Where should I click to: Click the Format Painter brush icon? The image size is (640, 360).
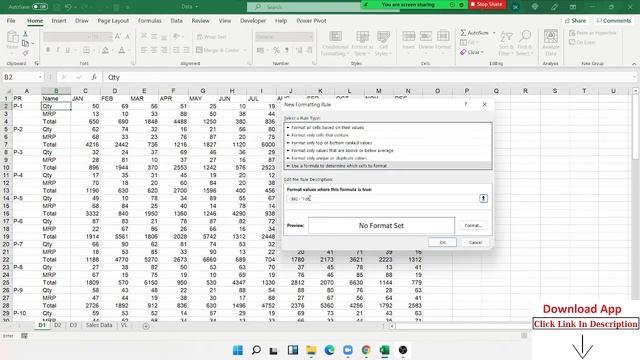tap(25, 53)
